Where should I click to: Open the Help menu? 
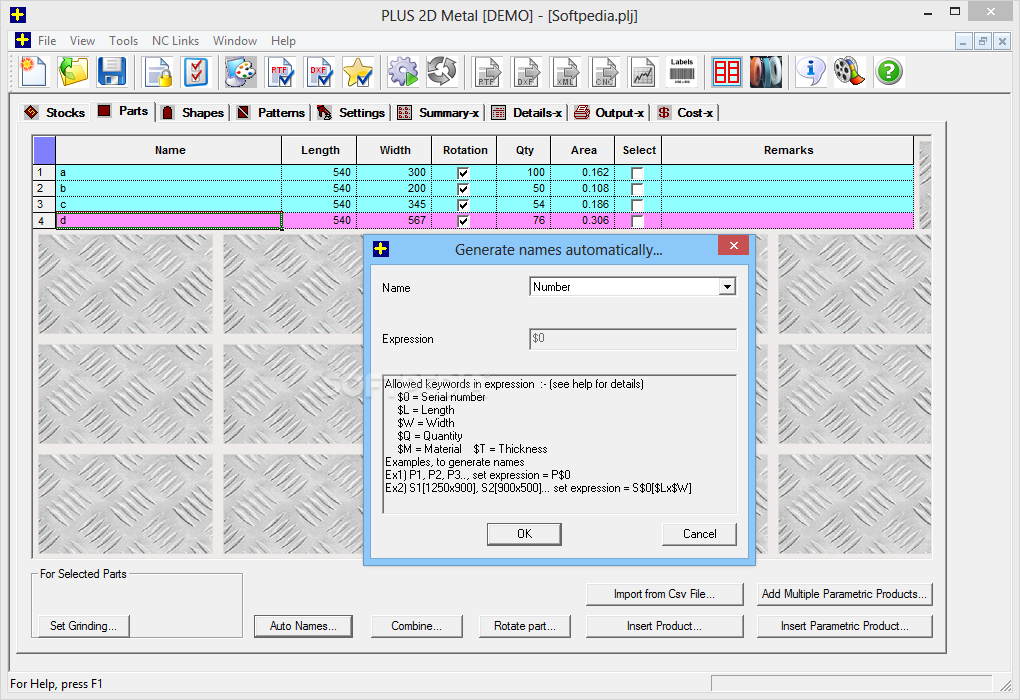[x=283, y=40]
